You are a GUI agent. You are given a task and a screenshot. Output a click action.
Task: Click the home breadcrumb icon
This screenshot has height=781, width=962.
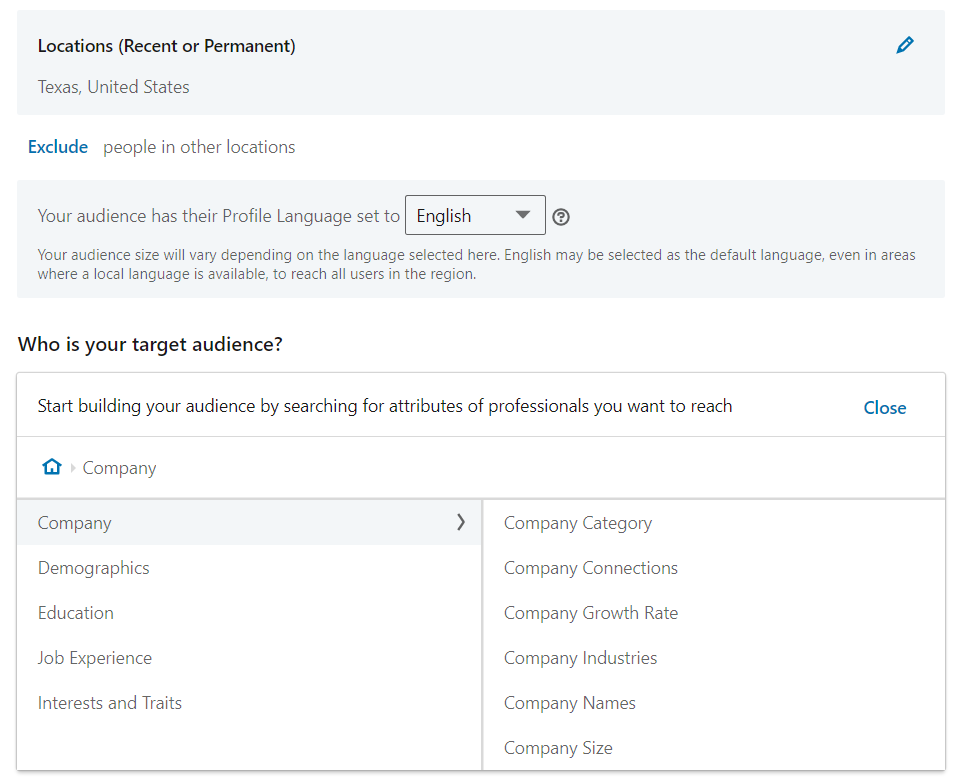coord(51,467)
